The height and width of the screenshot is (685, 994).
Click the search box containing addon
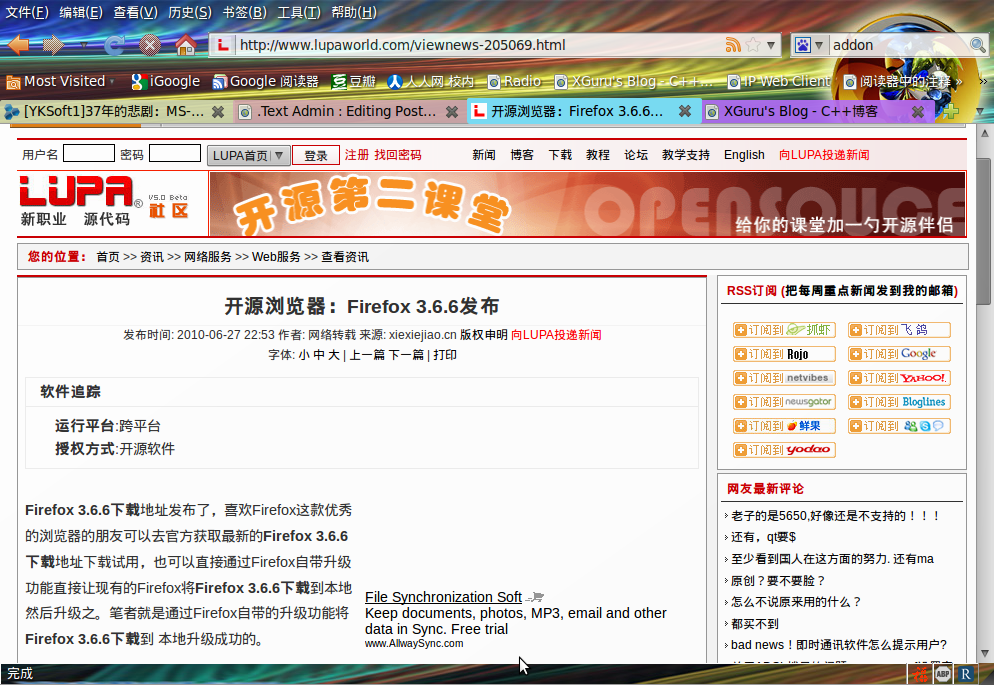(x=898, y=45)
